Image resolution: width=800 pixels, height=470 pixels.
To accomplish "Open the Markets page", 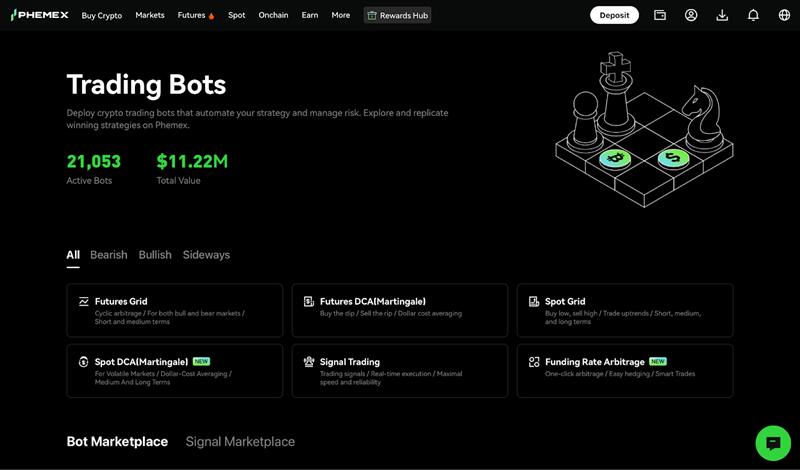I will [x=150, y=15].
